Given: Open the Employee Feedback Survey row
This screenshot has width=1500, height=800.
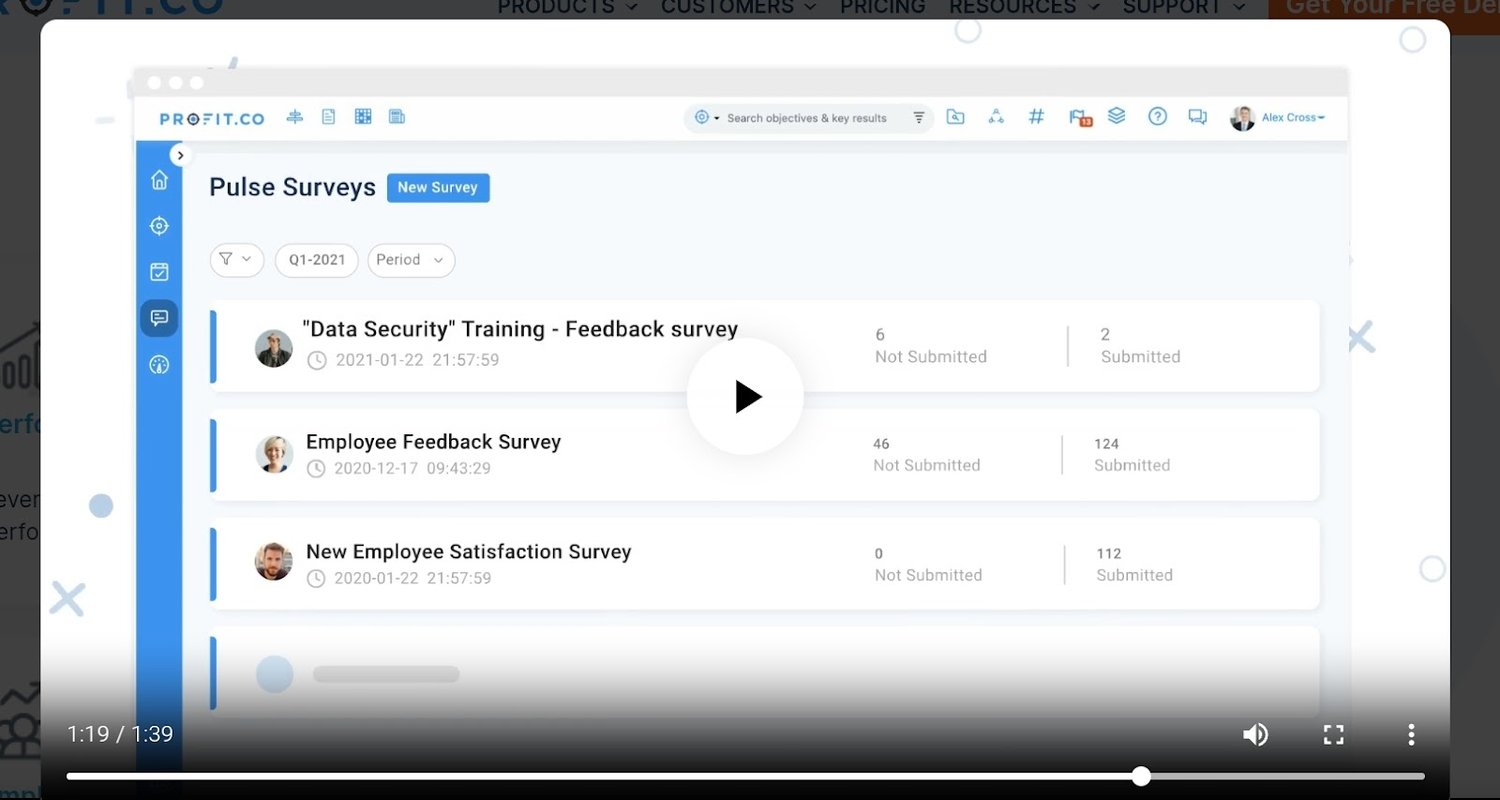Looking at the screenshot, I should [x=433, y=442].
